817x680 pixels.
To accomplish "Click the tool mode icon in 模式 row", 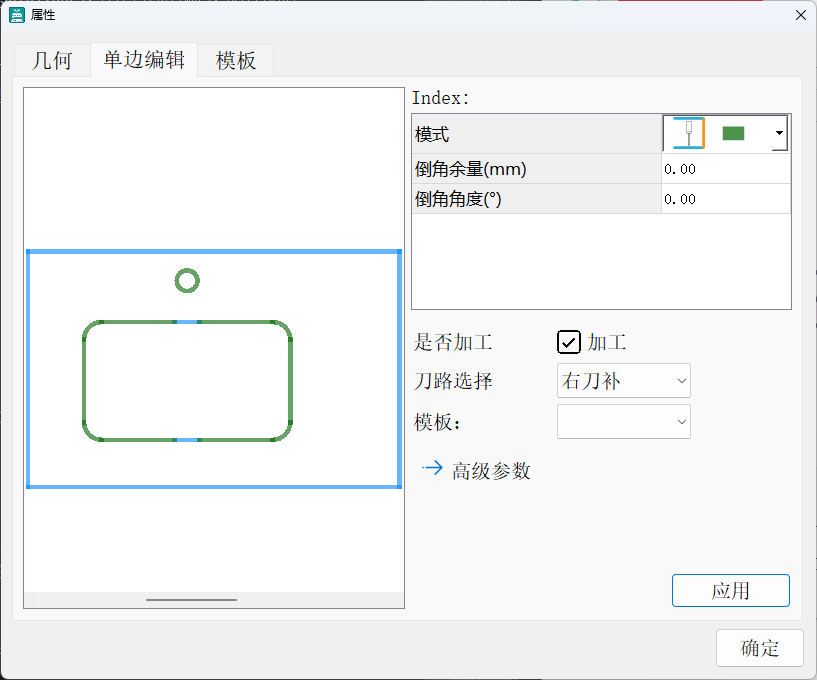I will pyautogui.click(x=686, y=133).
